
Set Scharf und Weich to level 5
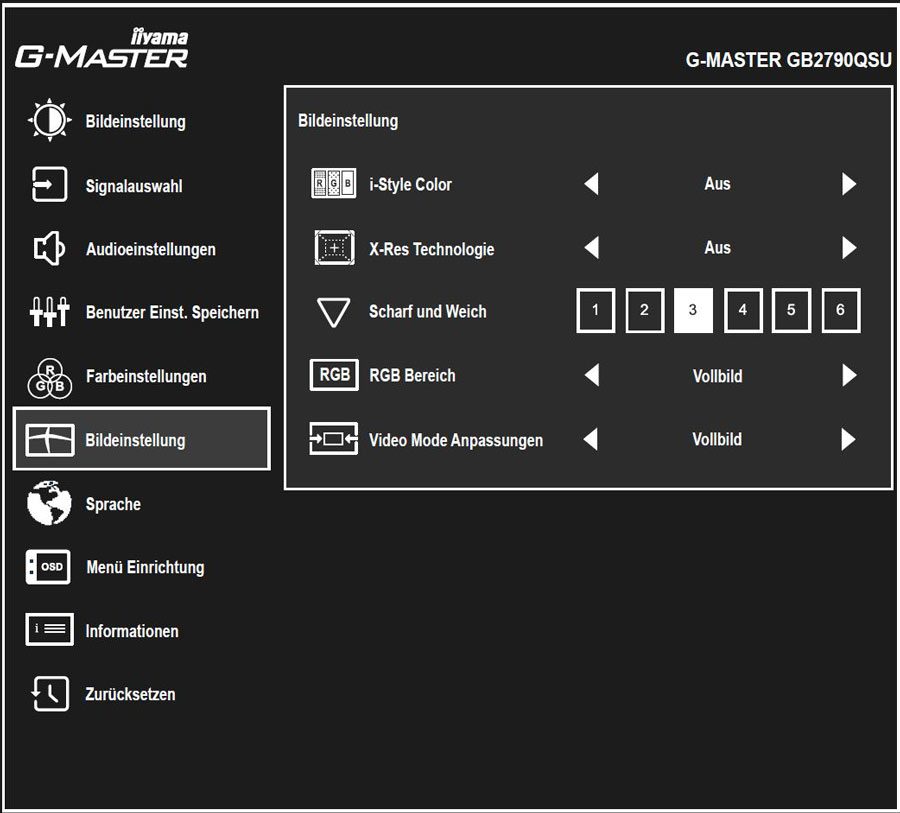coord(792,311)
